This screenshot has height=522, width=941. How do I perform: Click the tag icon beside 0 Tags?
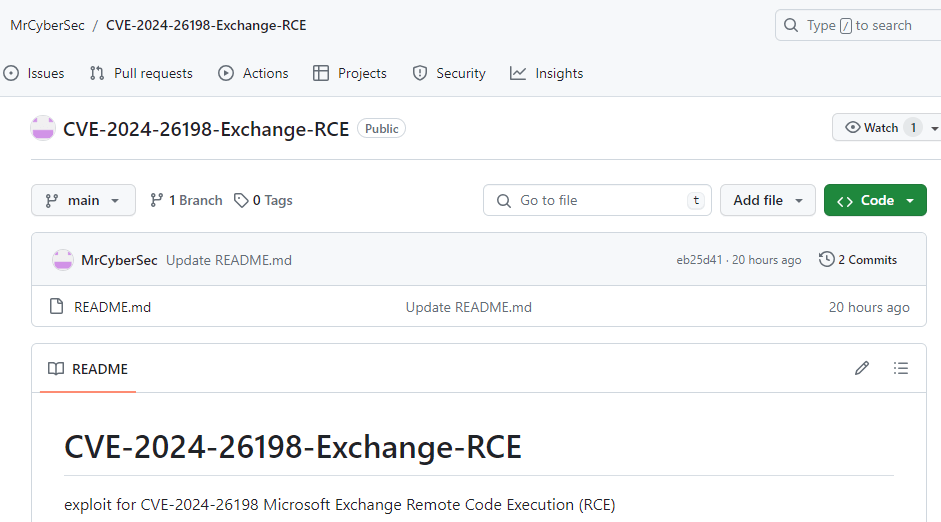pos(241,200)
